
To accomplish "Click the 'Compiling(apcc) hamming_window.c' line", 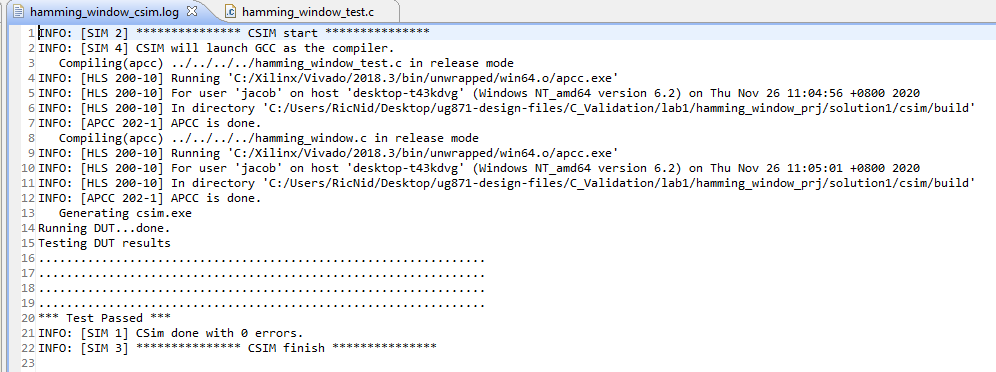I will [269, 138].
